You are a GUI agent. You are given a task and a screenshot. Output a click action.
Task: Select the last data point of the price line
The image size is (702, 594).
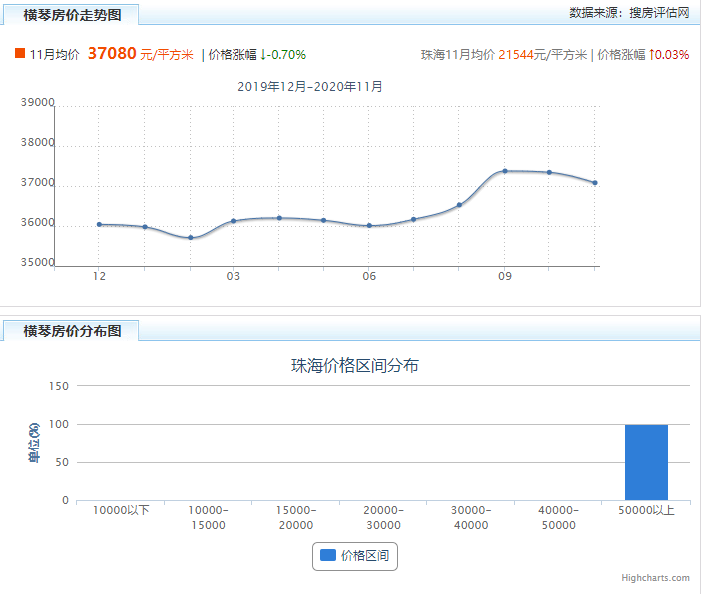tap(595, 183)
